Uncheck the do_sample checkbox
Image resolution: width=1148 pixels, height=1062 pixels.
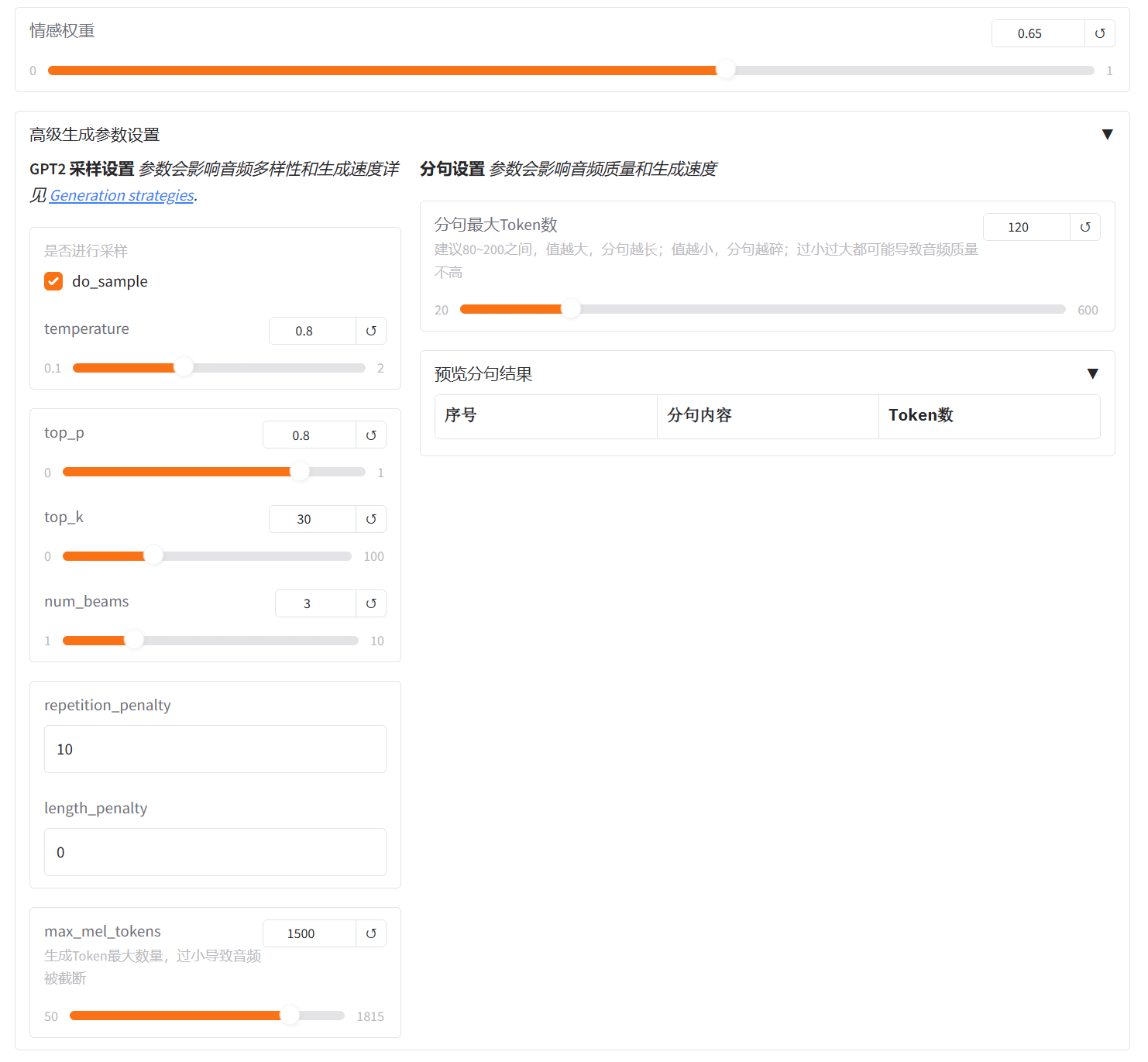[x=53, y=281]
